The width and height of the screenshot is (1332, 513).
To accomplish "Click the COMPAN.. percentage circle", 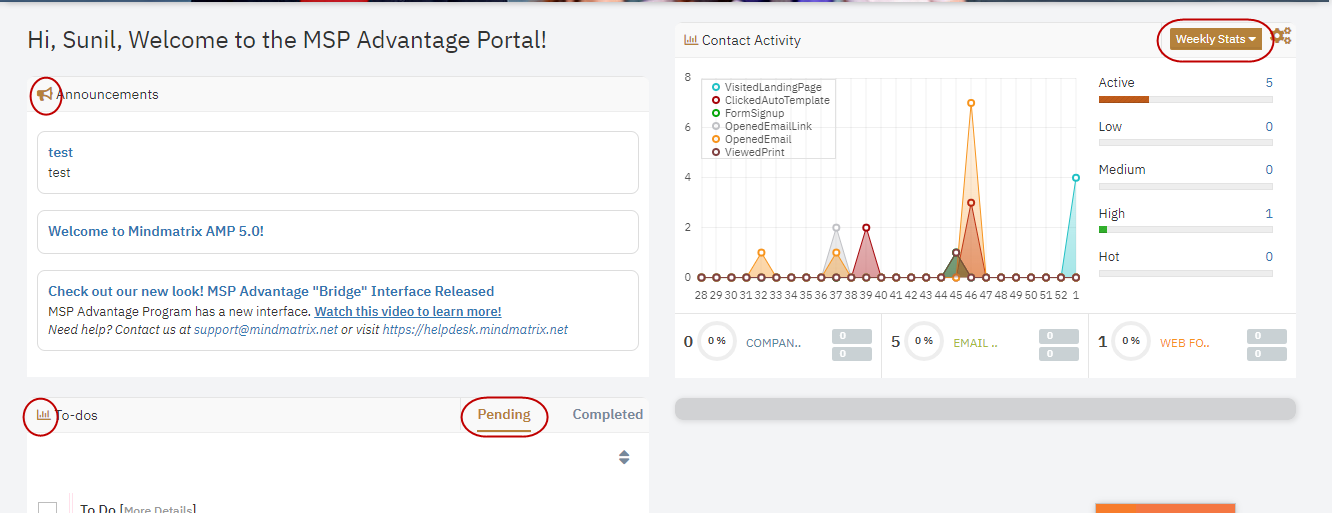I will point(716,341).
